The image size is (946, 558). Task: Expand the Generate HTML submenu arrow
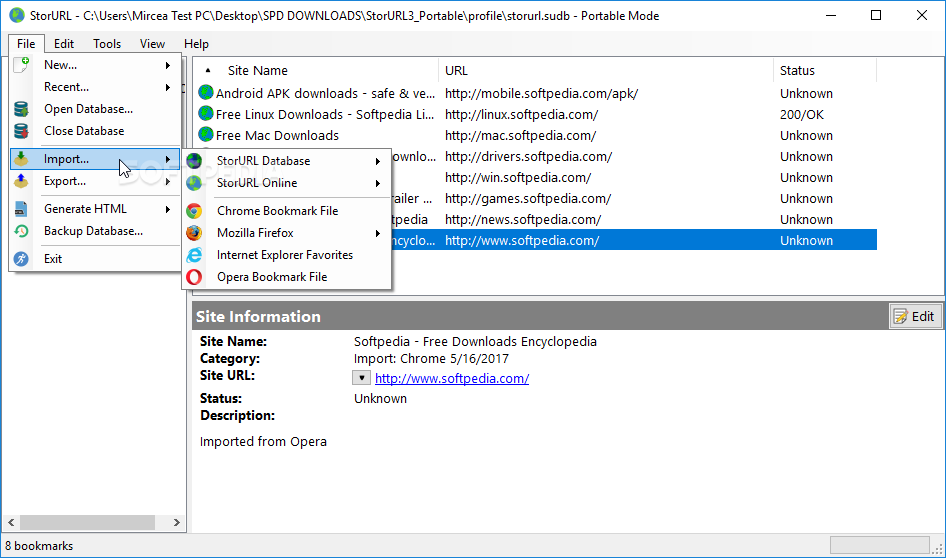(x=168, y=209)
